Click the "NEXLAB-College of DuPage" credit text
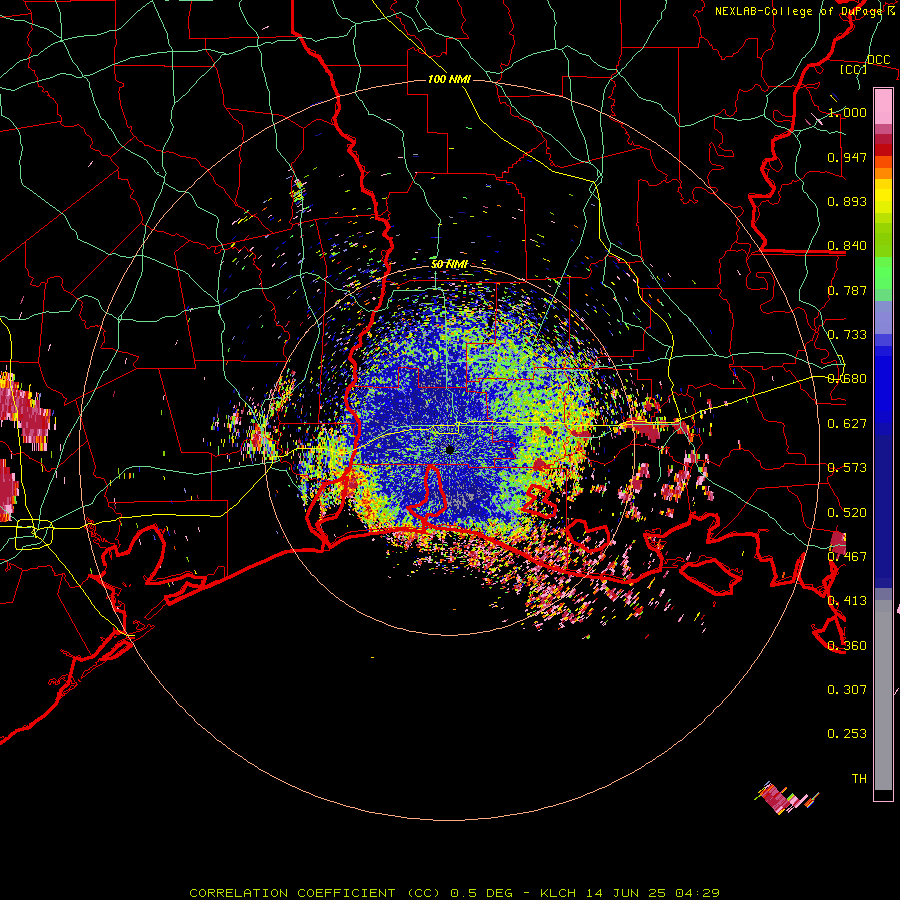Image resolution: width=900 pixels, height=900 pixels. click(x=799, y=11)
